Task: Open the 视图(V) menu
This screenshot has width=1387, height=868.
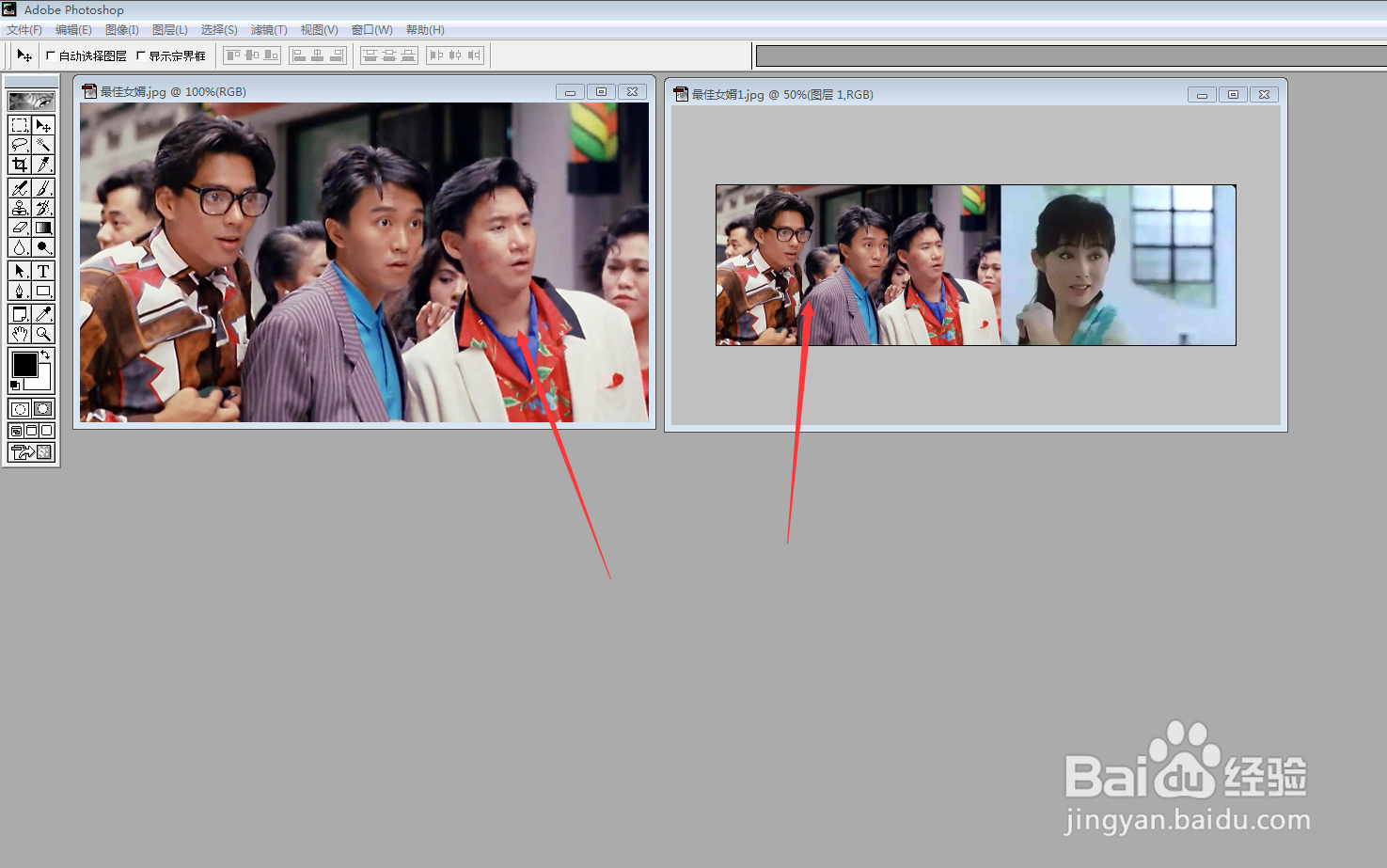Action: pyautogui.click(x=319, y=30)
